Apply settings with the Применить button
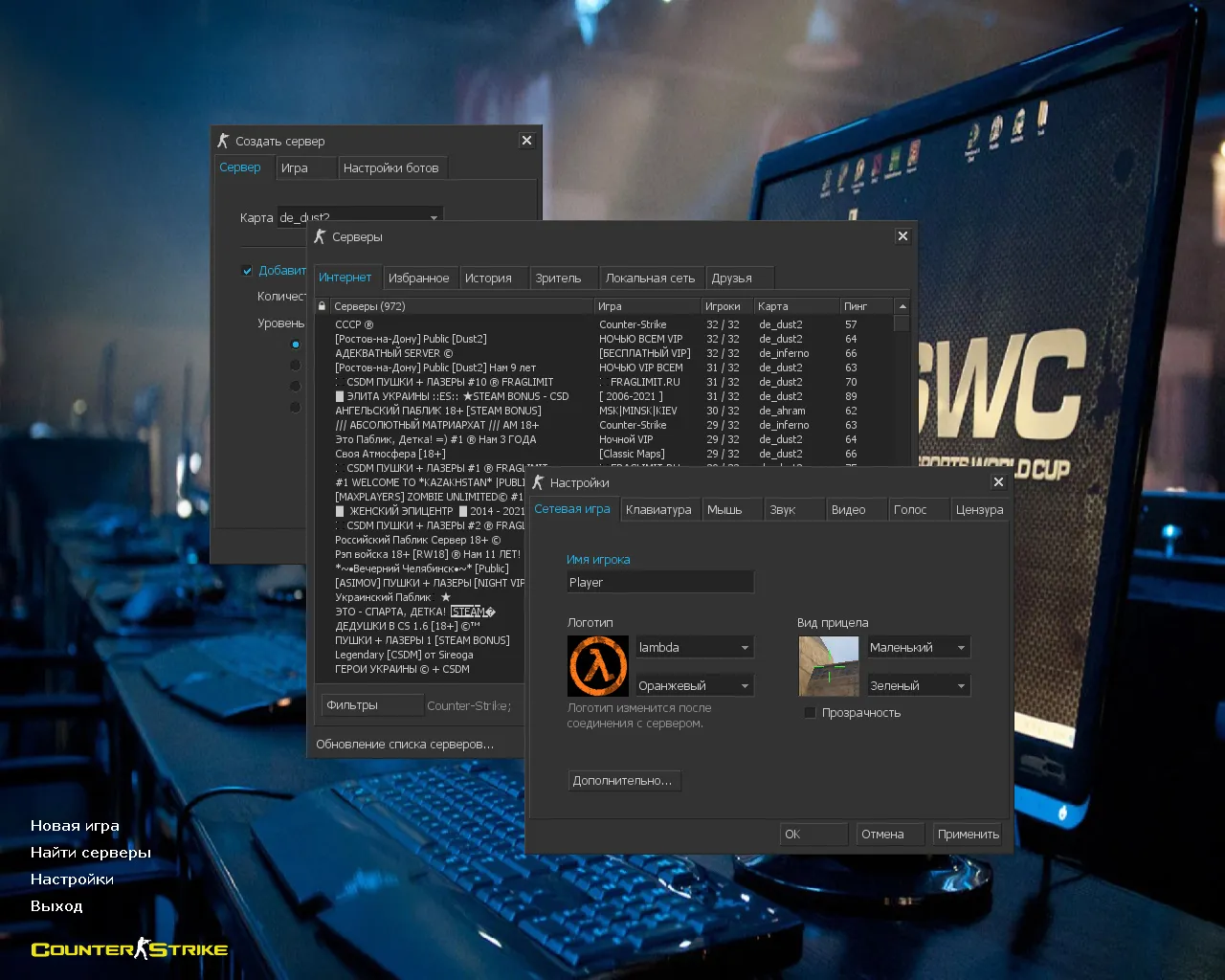 point(967,834)
